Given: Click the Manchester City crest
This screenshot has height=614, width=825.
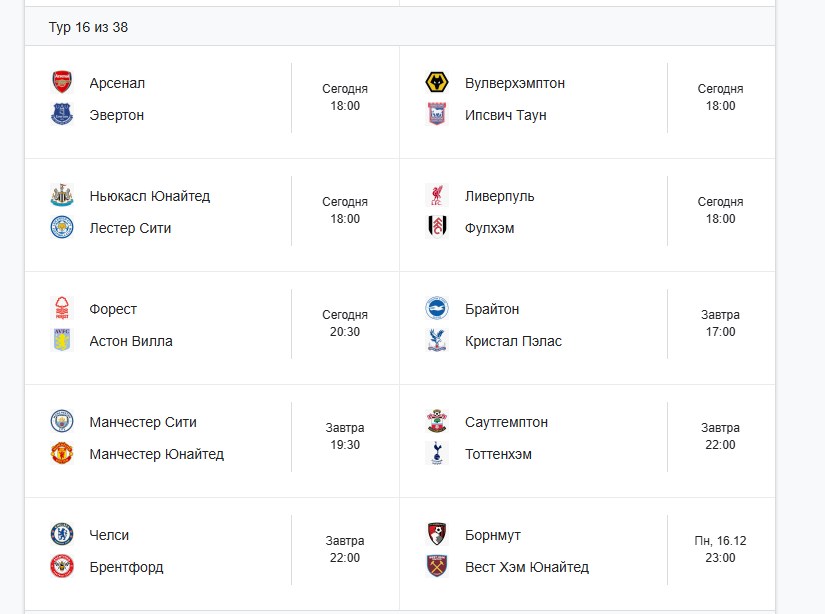Looking at the screenshot, I should coord(62,422).
